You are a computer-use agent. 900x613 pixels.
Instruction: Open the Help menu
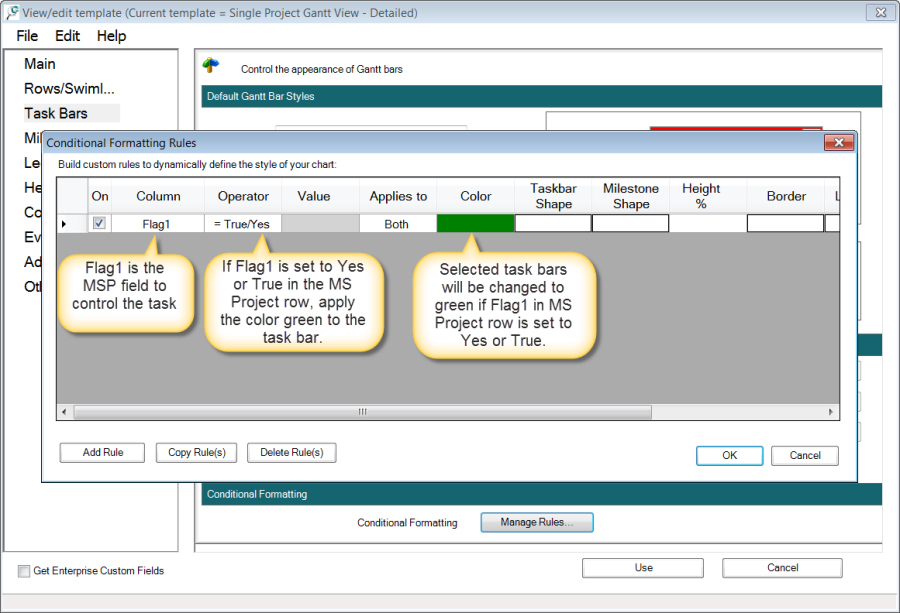click(x=111, y=36)
